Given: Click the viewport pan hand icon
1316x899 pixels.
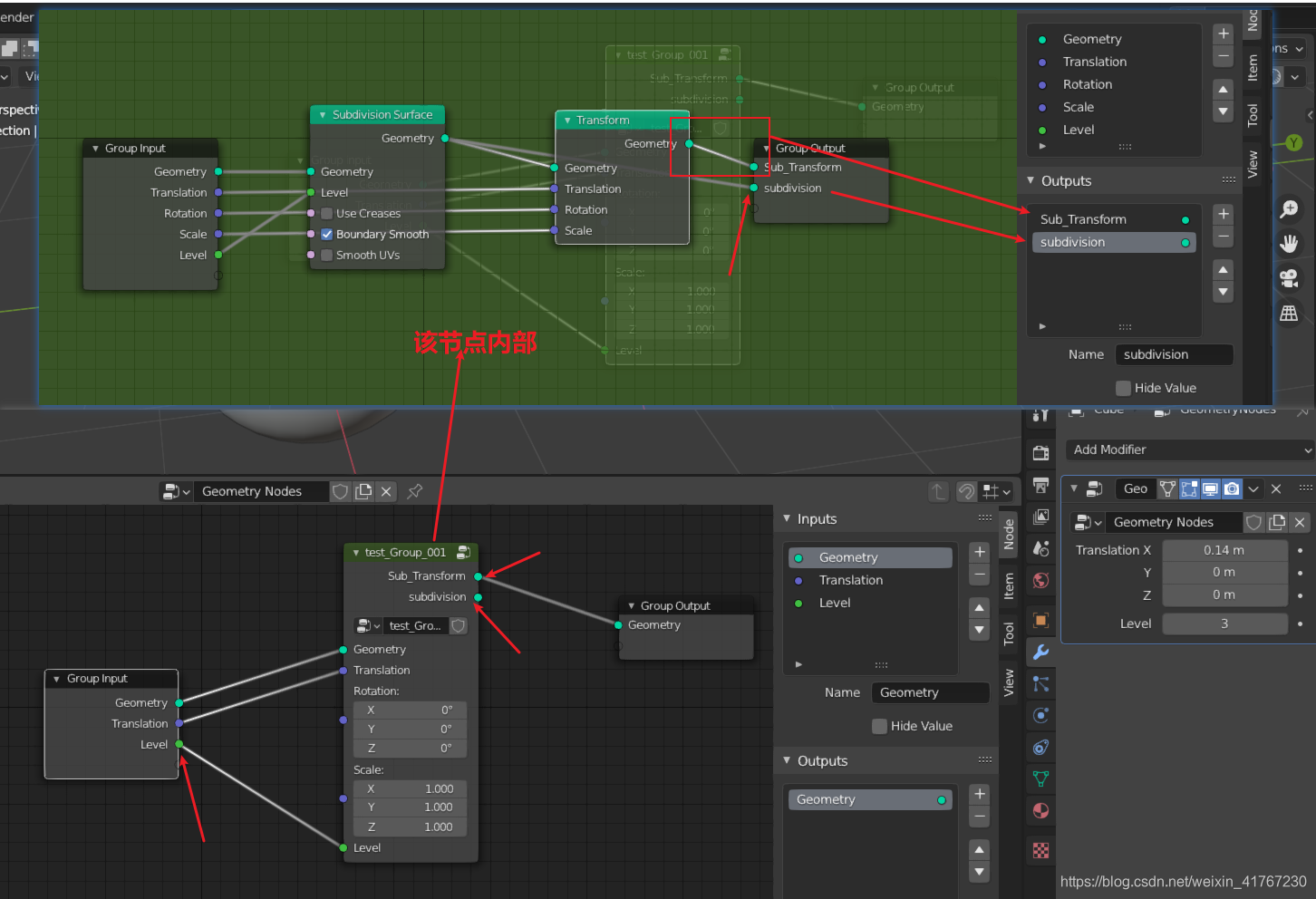Looking at the screenshot, I should 1289,244.
